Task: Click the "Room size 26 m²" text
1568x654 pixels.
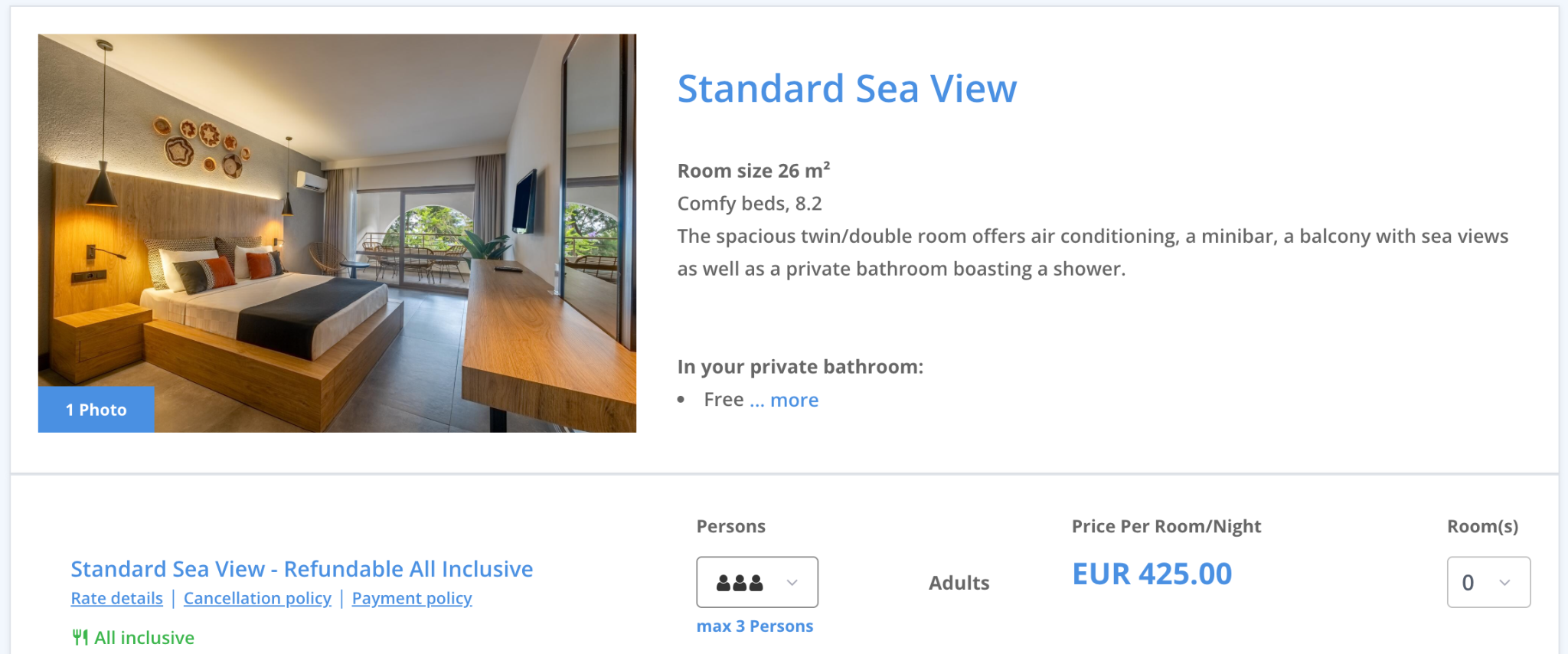Action: (x=753, y=171)
